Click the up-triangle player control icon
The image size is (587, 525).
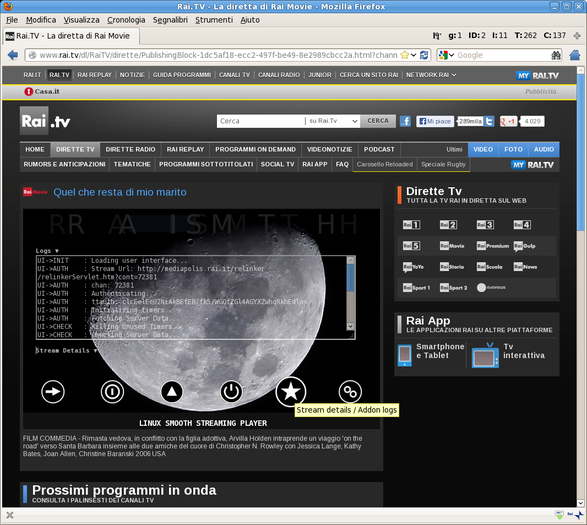click(171, 392)
